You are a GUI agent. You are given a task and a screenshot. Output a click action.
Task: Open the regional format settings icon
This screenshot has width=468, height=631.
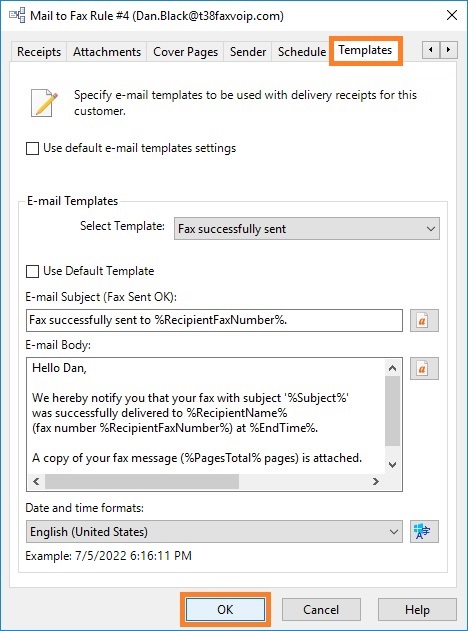[424, 532]
